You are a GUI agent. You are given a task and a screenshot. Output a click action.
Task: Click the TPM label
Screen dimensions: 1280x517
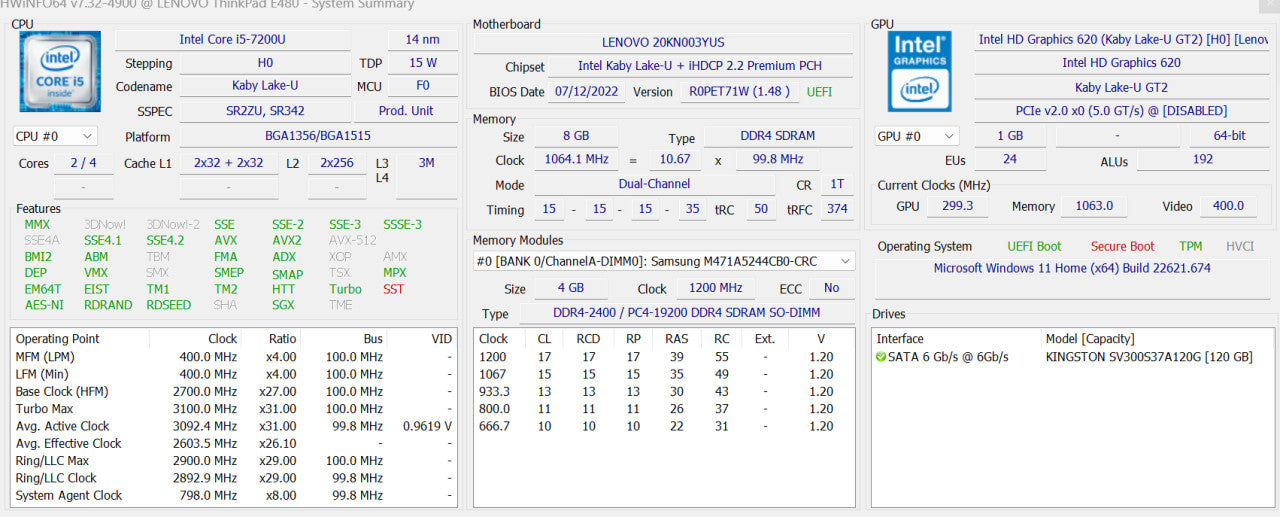coord(1190,246)
